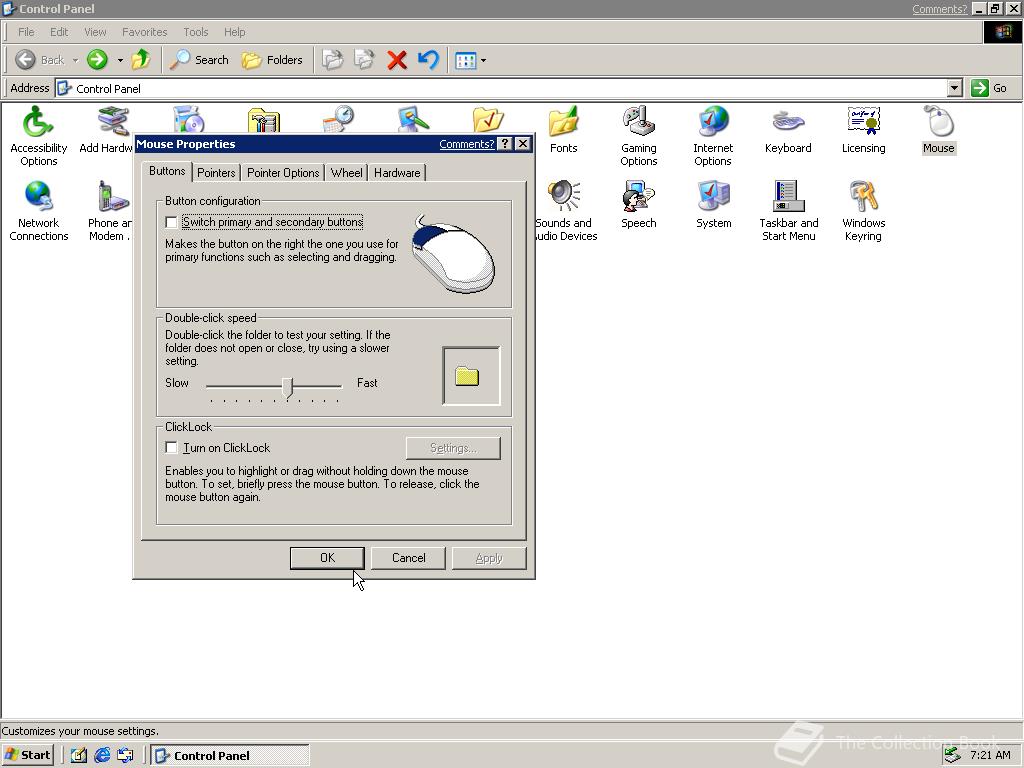Click the Address bar field

[502, 88]
